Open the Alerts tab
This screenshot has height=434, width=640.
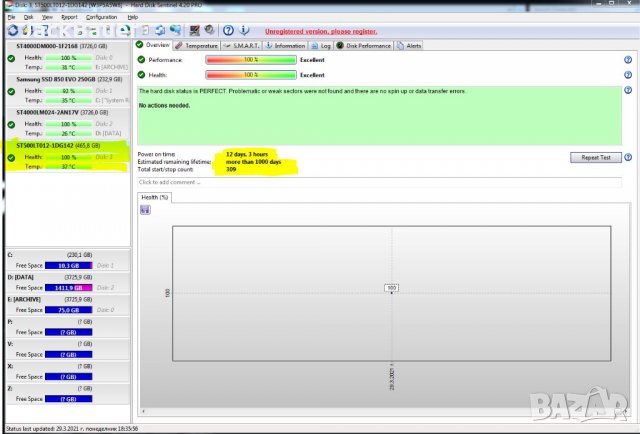click(410, 45)
